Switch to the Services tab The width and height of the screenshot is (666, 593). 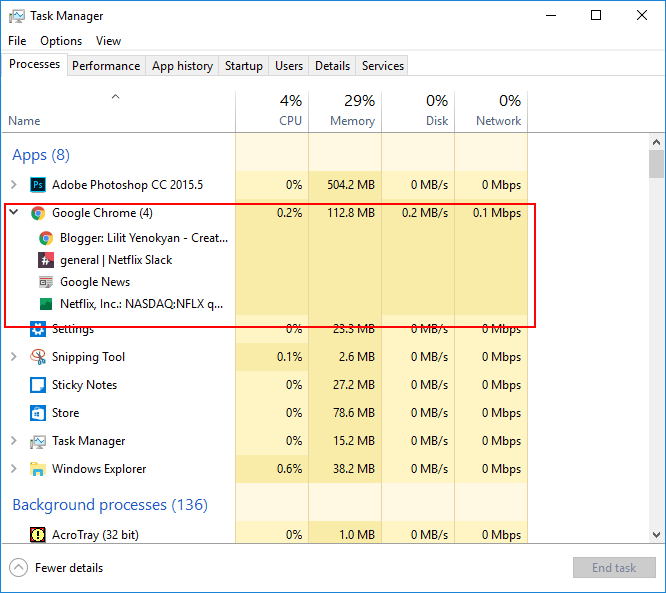click(382, 66)
